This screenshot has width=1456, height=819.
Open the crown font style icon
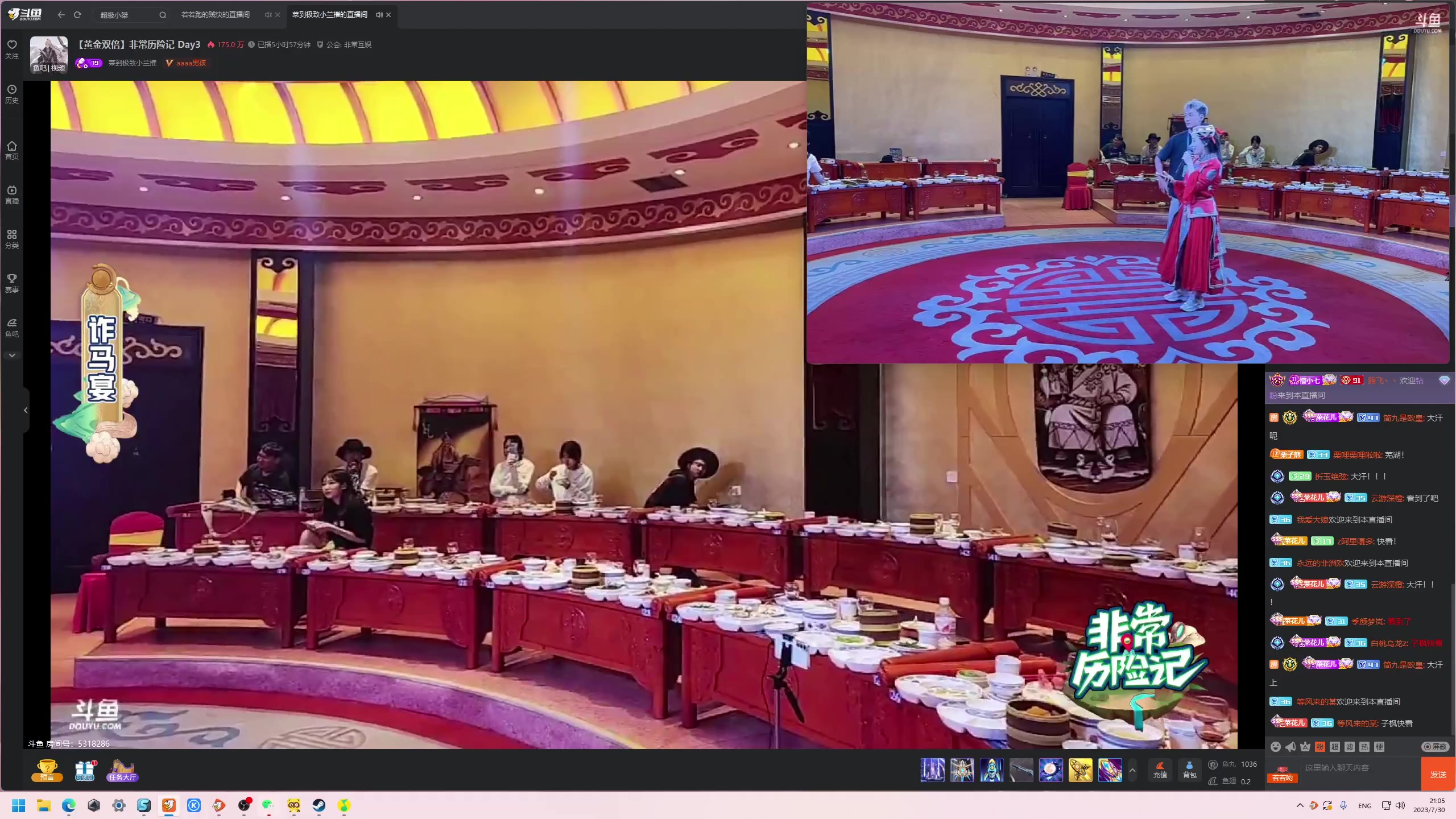point(1305,747)
